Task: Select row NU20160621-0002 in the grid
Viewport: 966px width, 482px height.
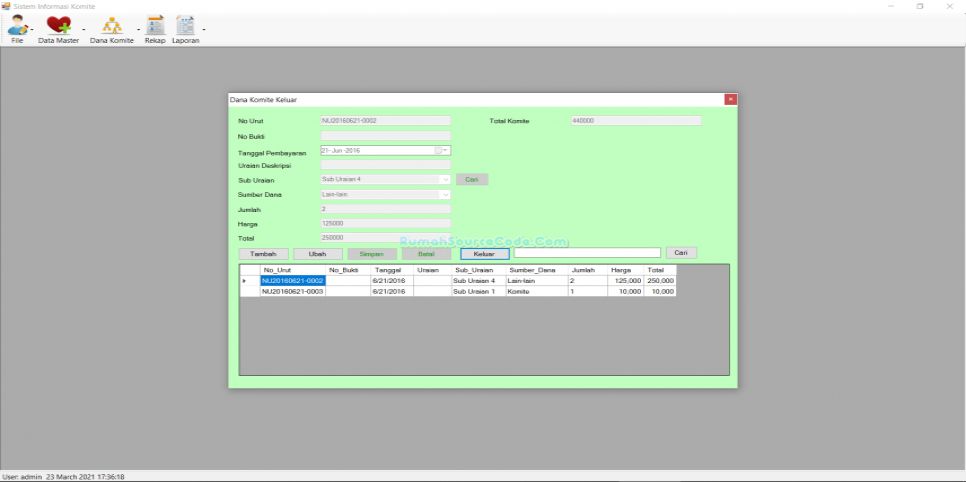Action: [292, 281]
